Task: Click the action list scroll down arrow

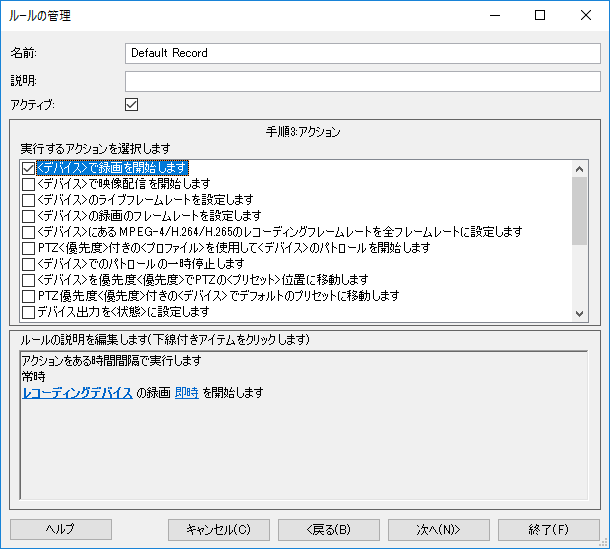Action: click(x=579, y=314)
